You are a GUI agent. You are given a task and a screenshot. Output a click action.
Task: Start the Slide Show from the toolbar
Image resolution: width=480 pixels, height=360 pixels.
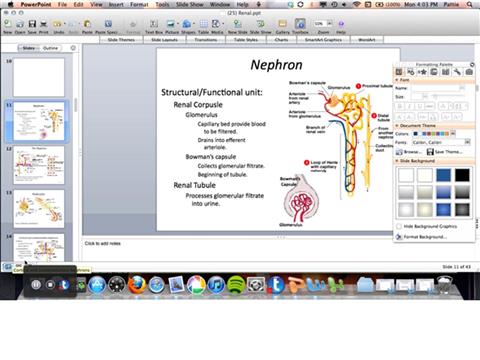tap(260, 24)
